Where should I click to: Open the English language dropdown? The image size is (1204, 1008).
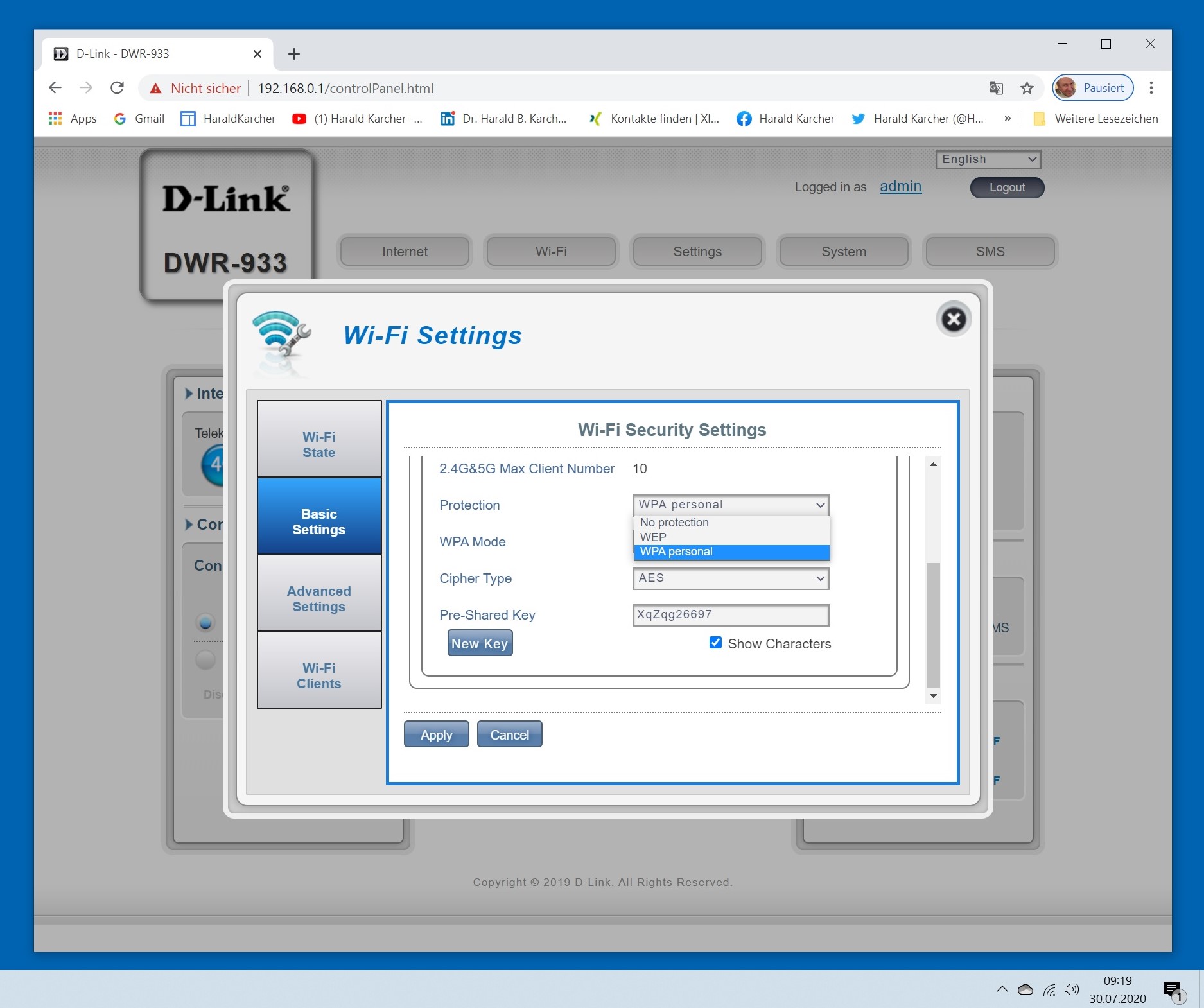click(x=988, y=159)
